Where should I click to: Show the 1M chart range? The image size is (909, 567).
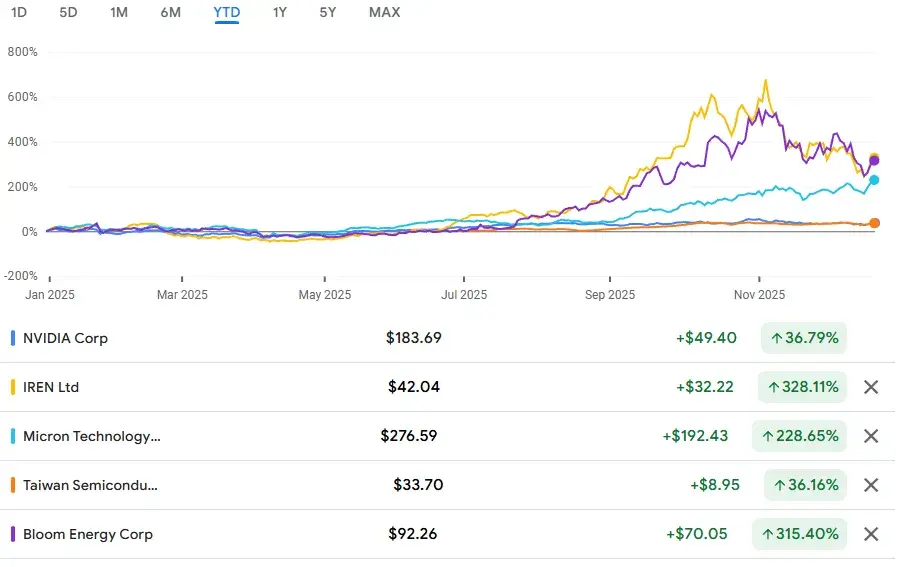(119, 12)
